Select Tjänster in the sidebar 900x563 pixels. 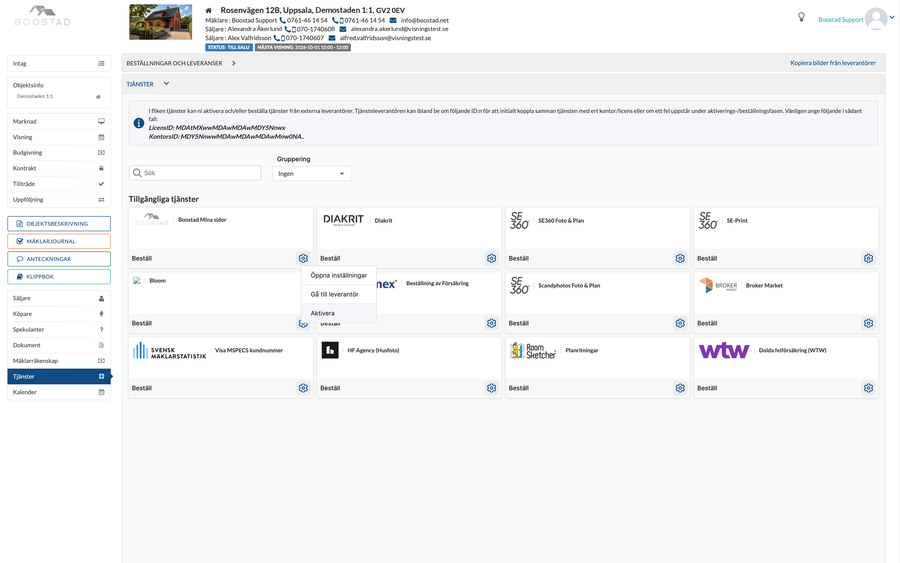59,376
